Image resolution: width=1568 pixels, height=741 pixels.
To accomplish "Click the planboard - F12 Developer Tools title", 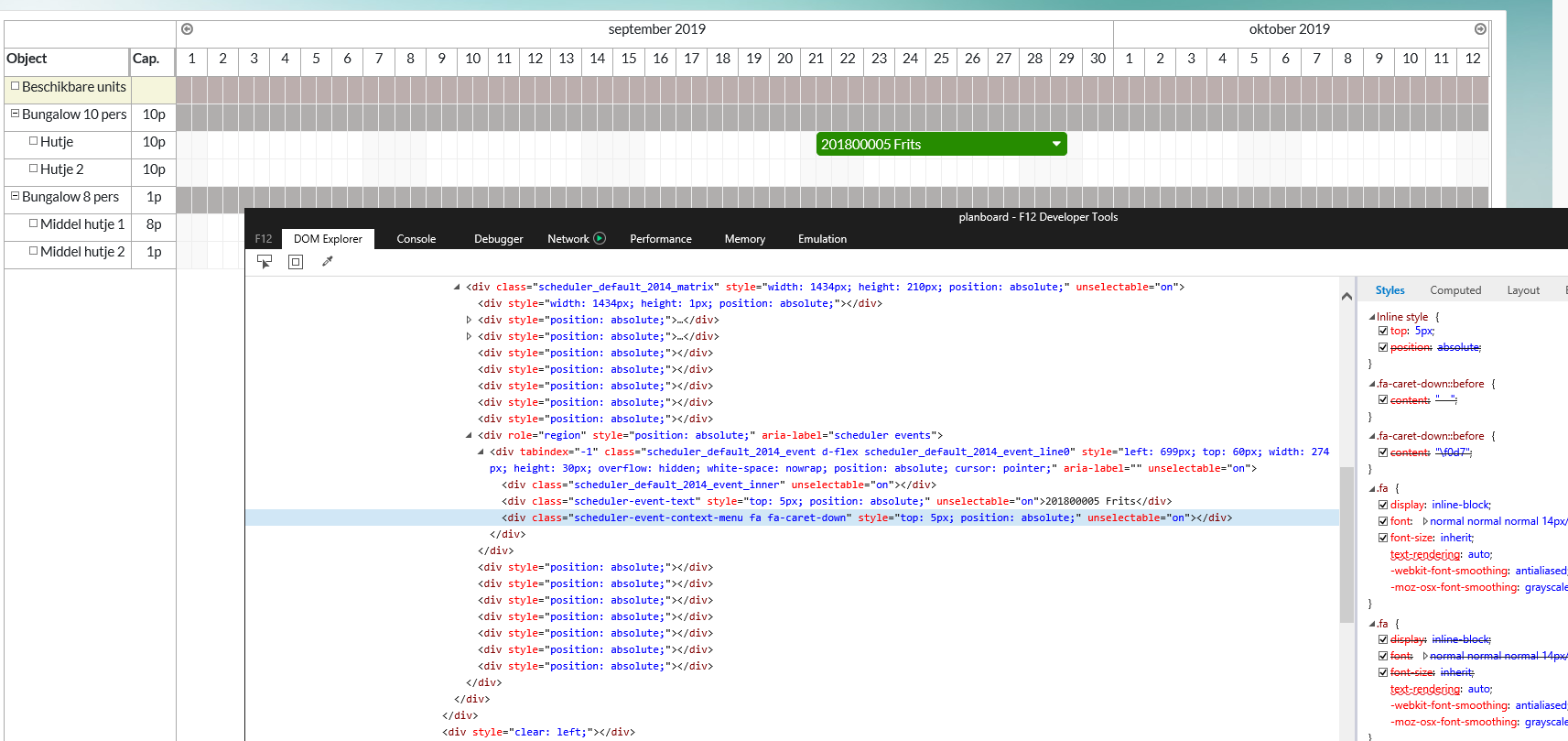I will pos(1038,217).
